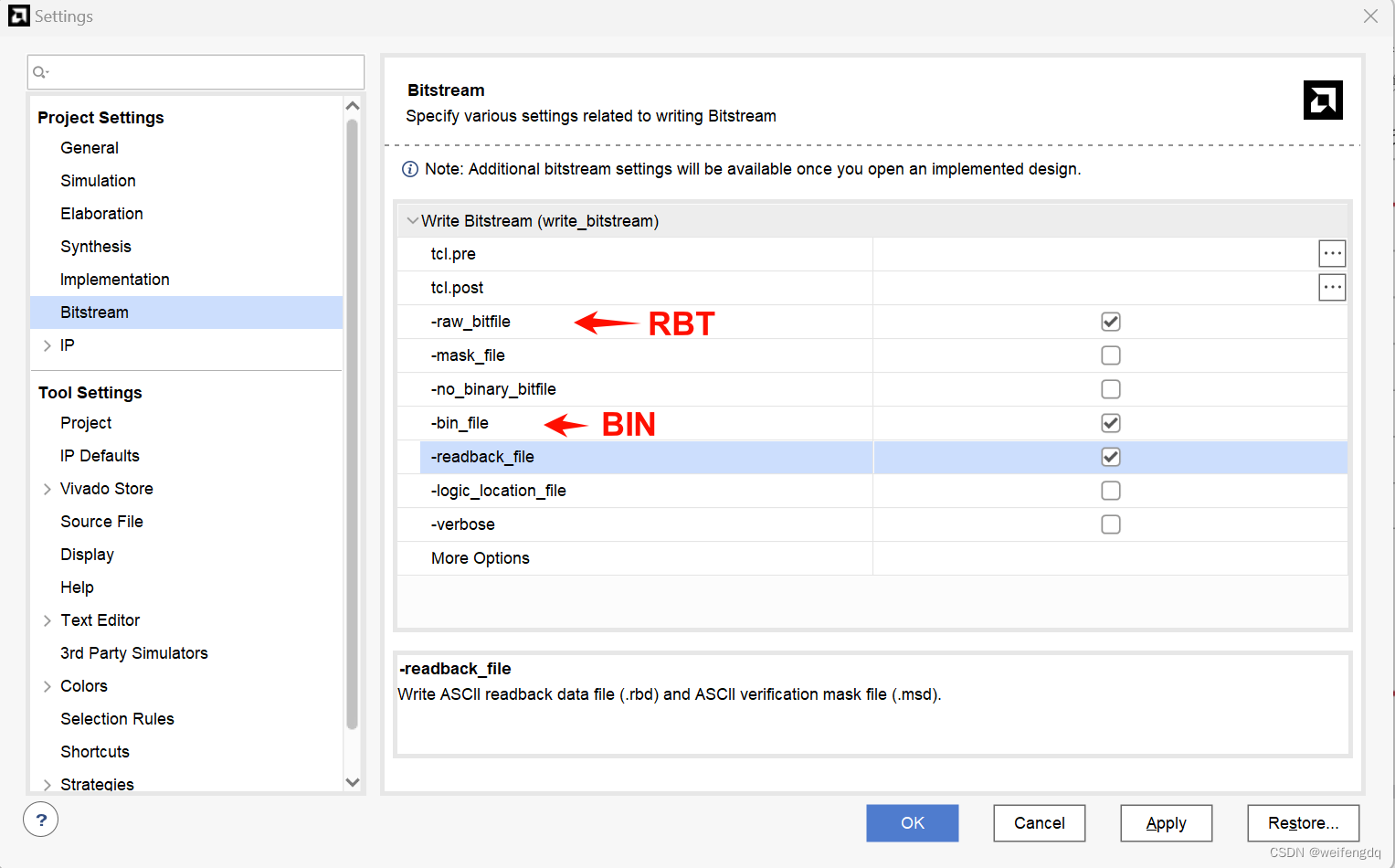Select the More Options row label

click(x=481, y=558)
